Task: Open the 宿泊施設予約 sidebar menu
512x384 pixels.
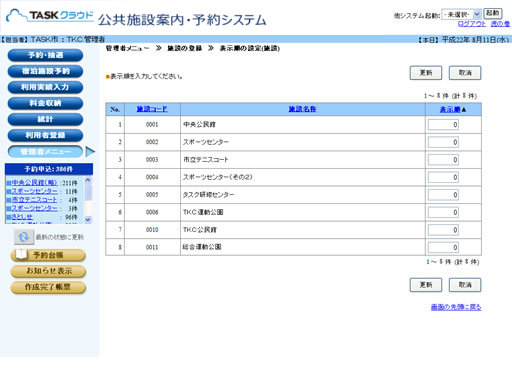Action: coord(45,71)
